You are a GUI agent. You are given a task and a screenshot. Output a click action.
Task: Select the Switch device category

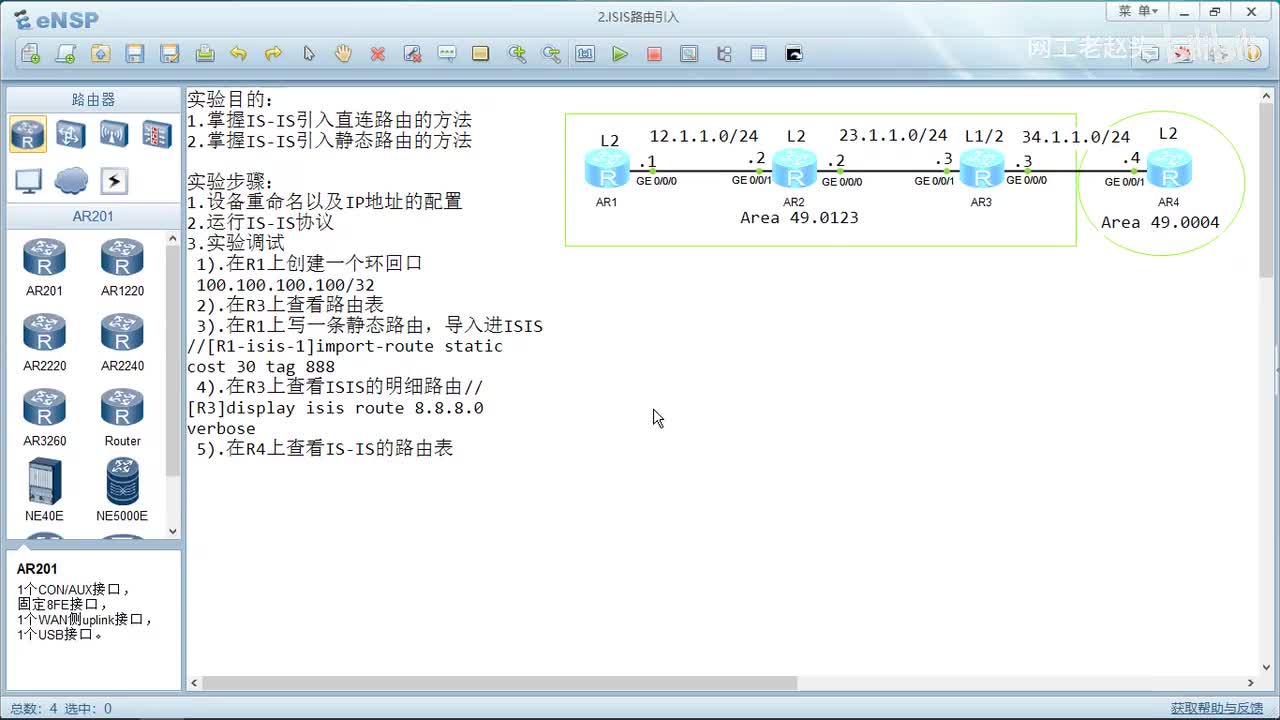(x=70, y=134)
